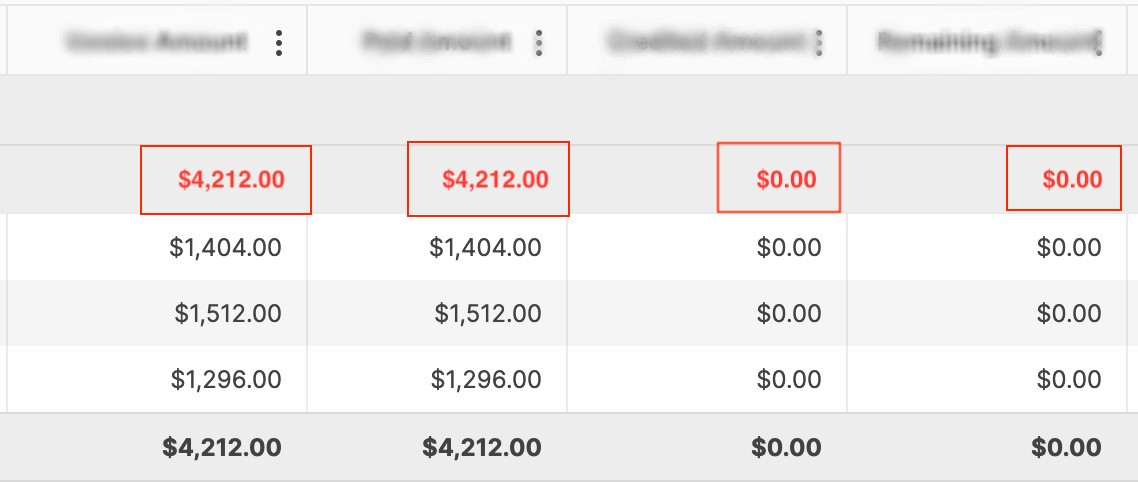This screenshot has height=482, width=1138.
Task: Select the $1,296.00 Invoice Amount cell
Action: pyautogui.click(x=228, y=380)
